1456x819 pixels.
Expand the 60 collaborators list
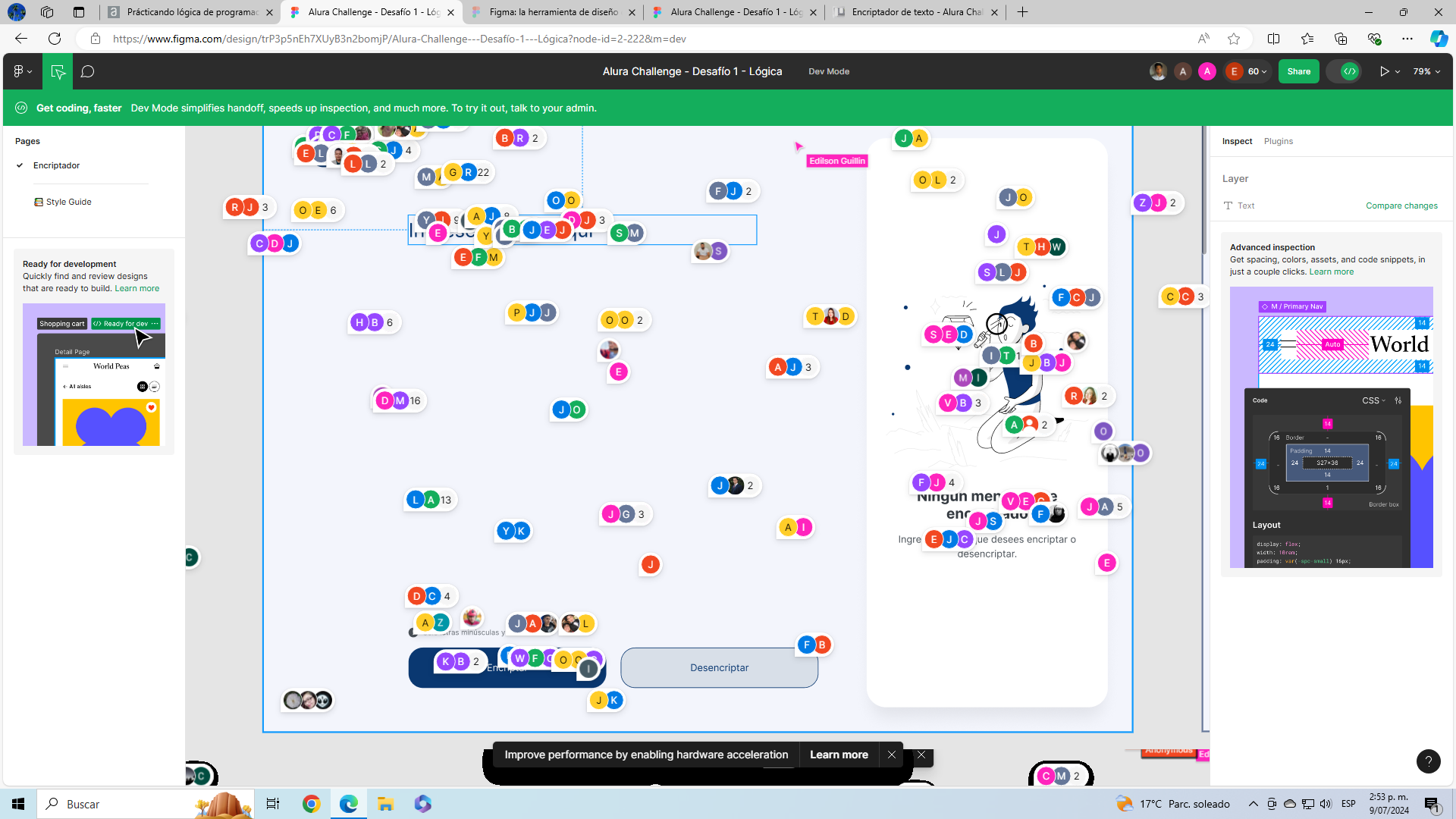(1257, 71)
